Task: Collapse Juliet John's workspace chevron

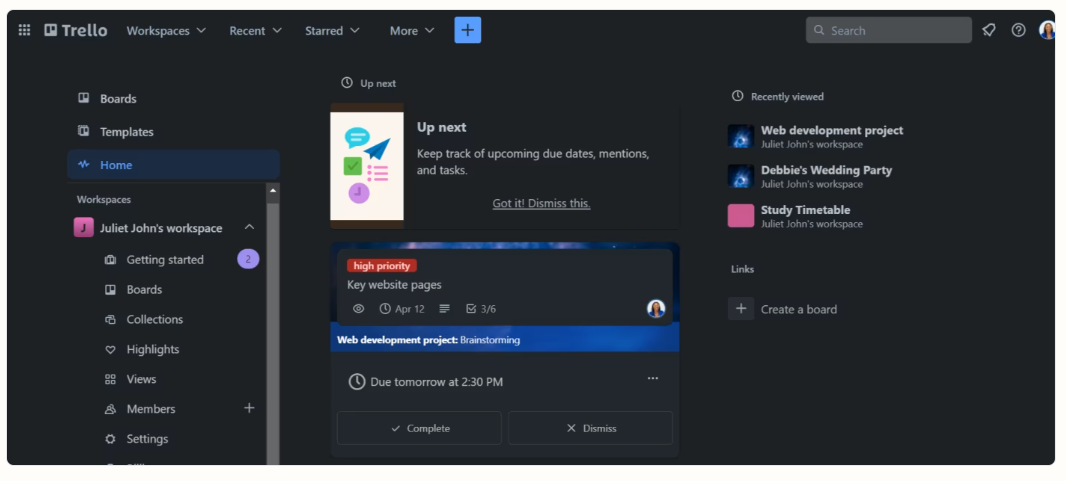Action: [250, 228]
